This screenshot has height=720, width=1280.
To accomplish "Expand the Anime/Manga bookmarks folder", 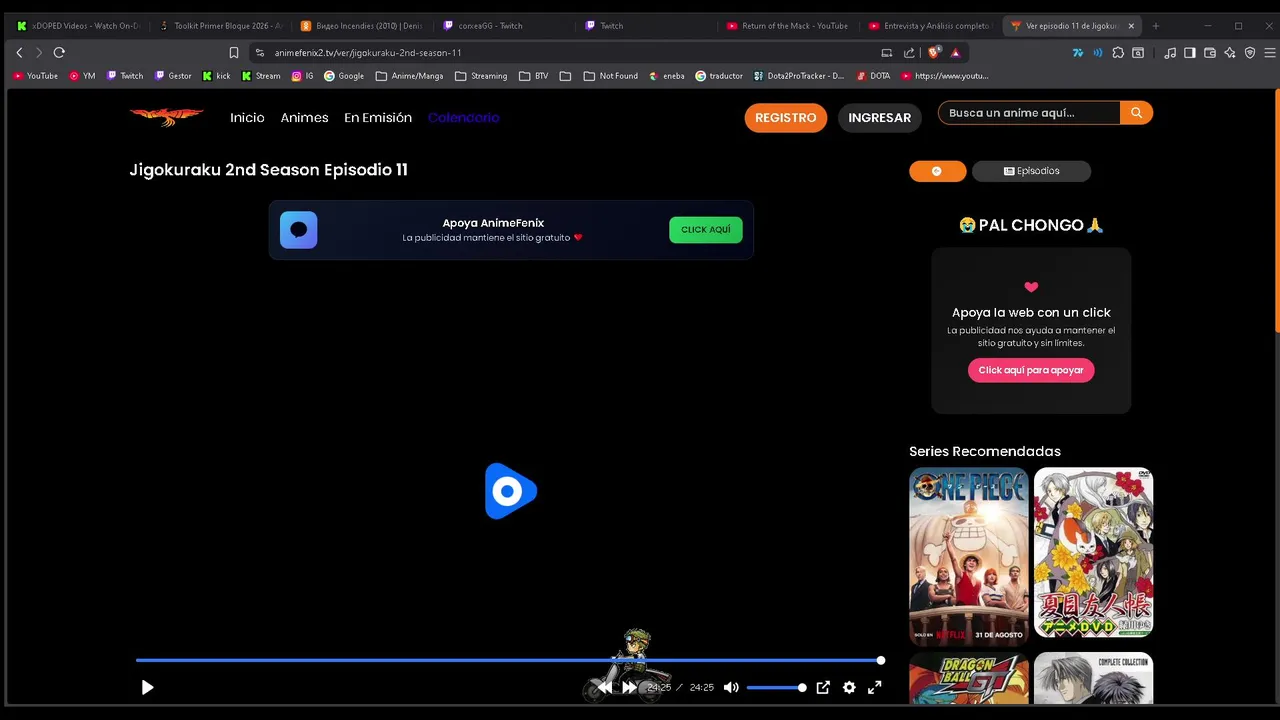I will click(409, 76).
